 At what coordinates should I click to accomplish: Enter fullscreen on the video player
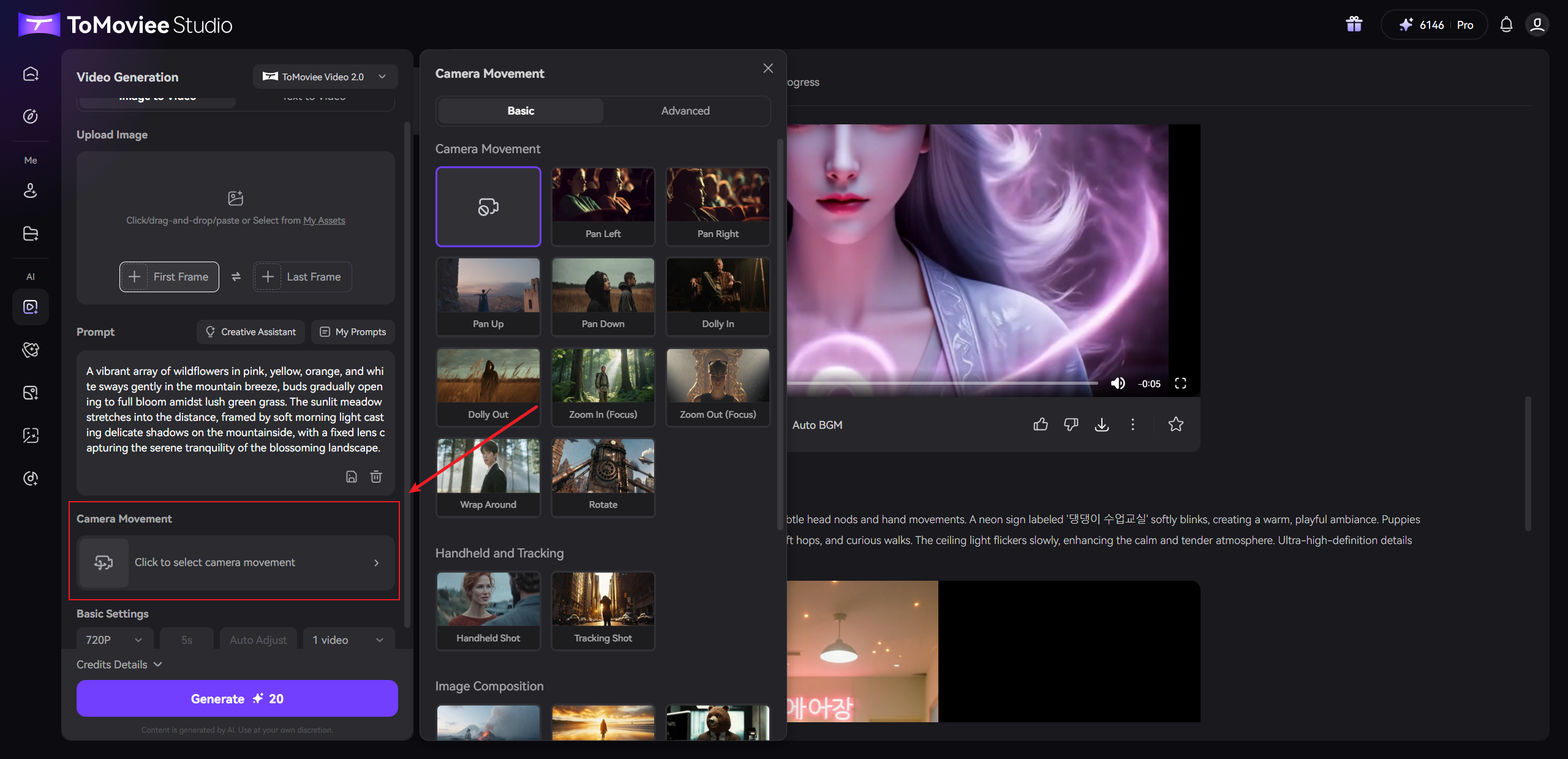[1181, 383]
